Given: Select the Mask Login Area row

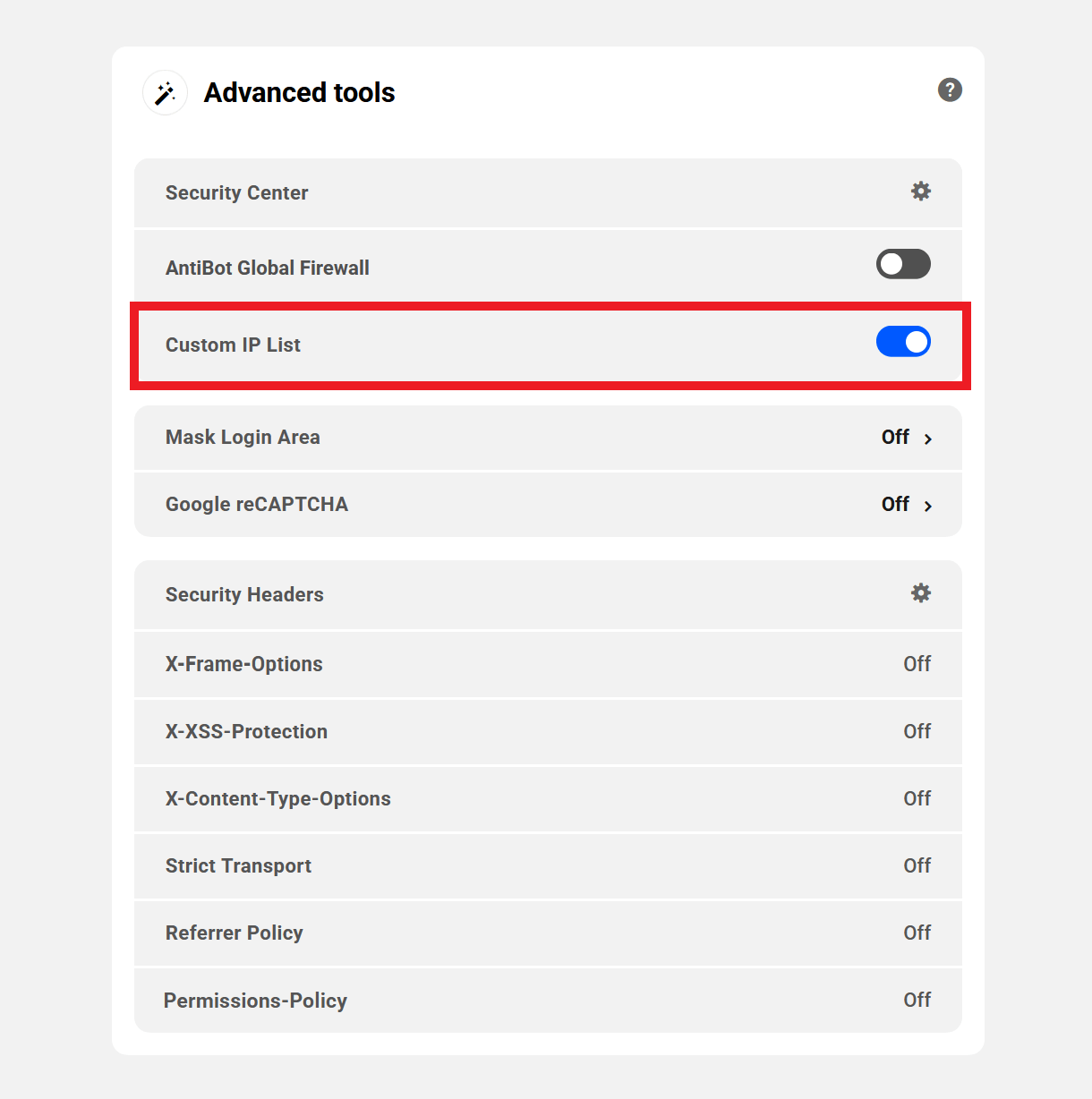Looking at the screenshot, I should 243,438.
